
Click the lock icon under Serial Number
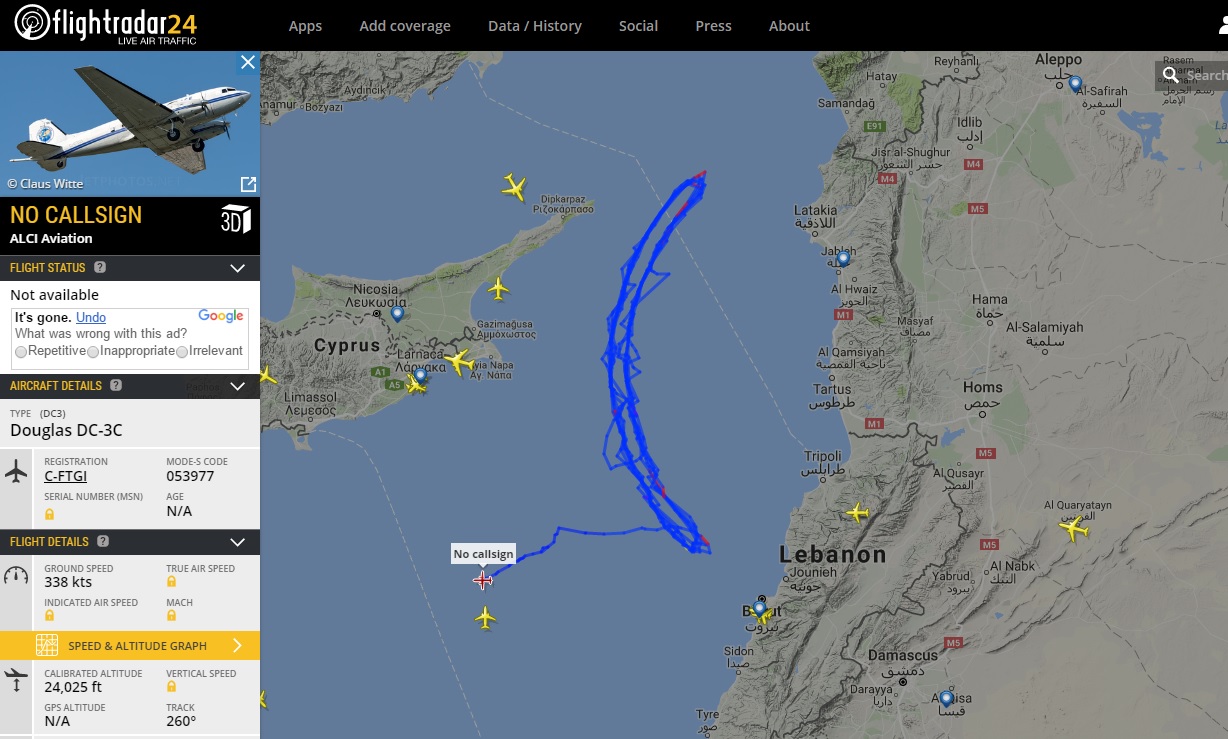pos(49,514)
